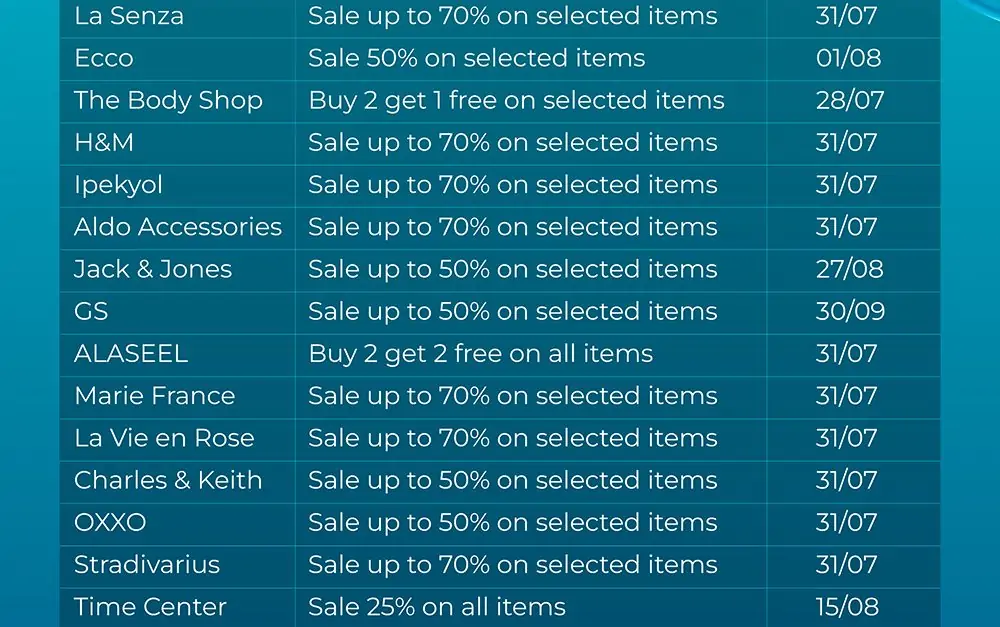The width and height of the screenshot is (1000, 627).
Task: Click the Time Center store name
Action: point(150,606)
